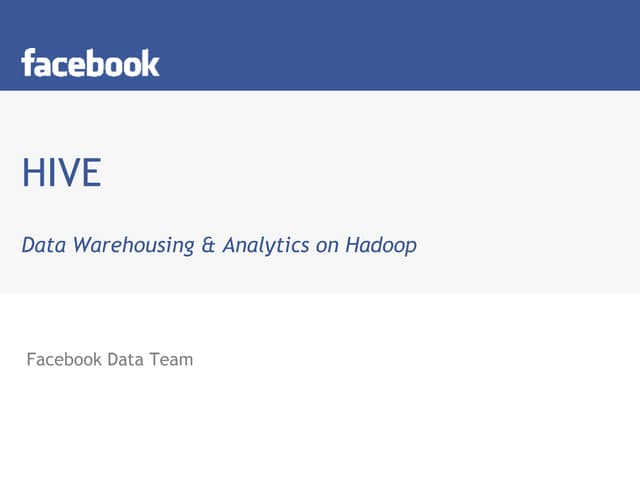The width and height of the screenshot is (640, 480).
Task: Select the "Facebook Data Team" author line
Action: click(110, 359)
